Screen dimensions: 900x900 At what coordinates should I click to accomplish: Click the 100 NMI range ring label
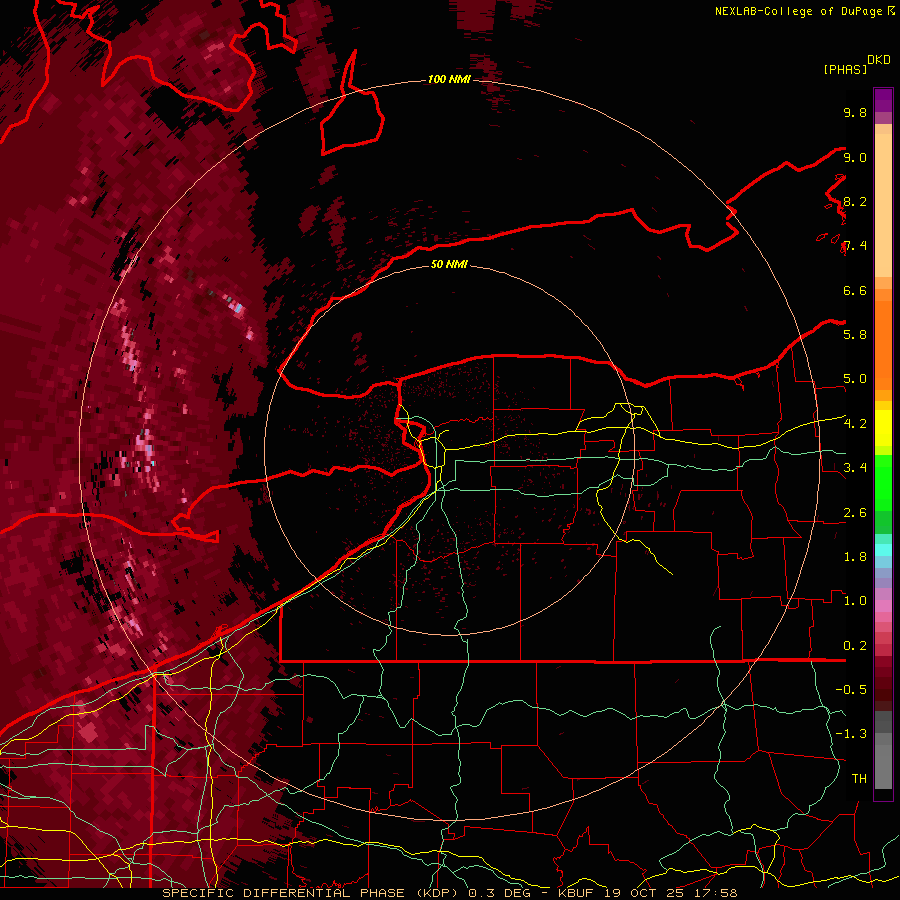449,79
